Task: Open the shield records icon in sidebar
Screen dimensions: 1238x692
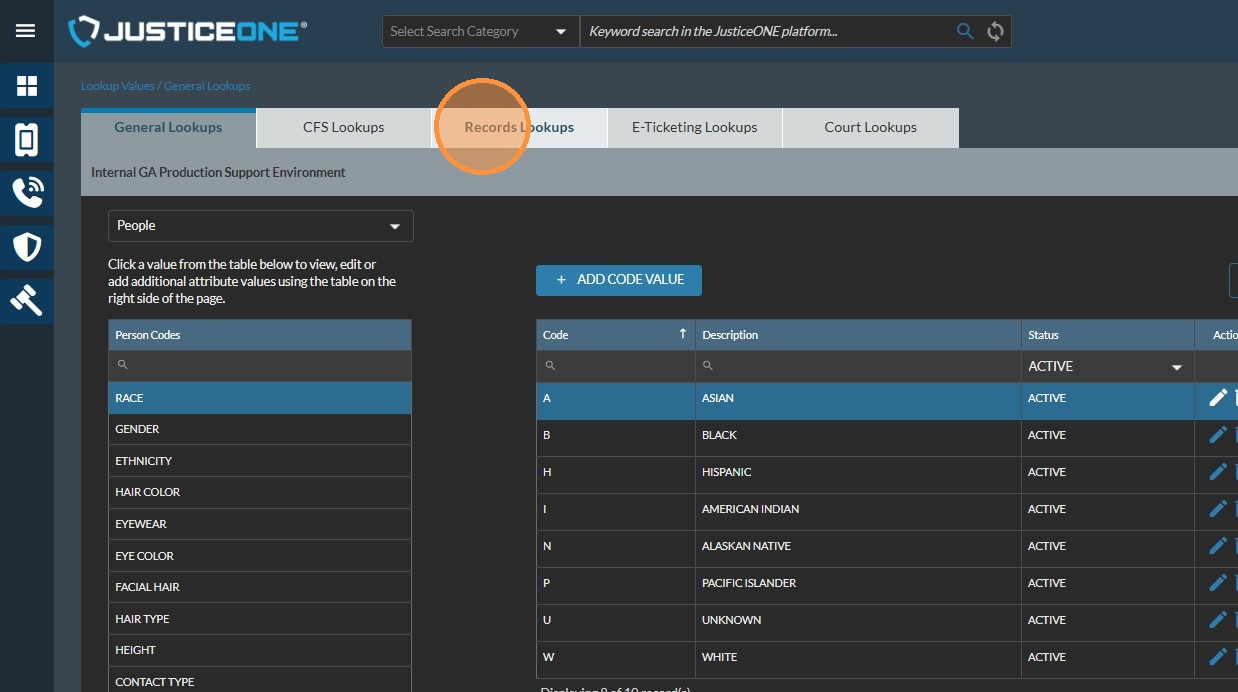Action: point(27,246)
